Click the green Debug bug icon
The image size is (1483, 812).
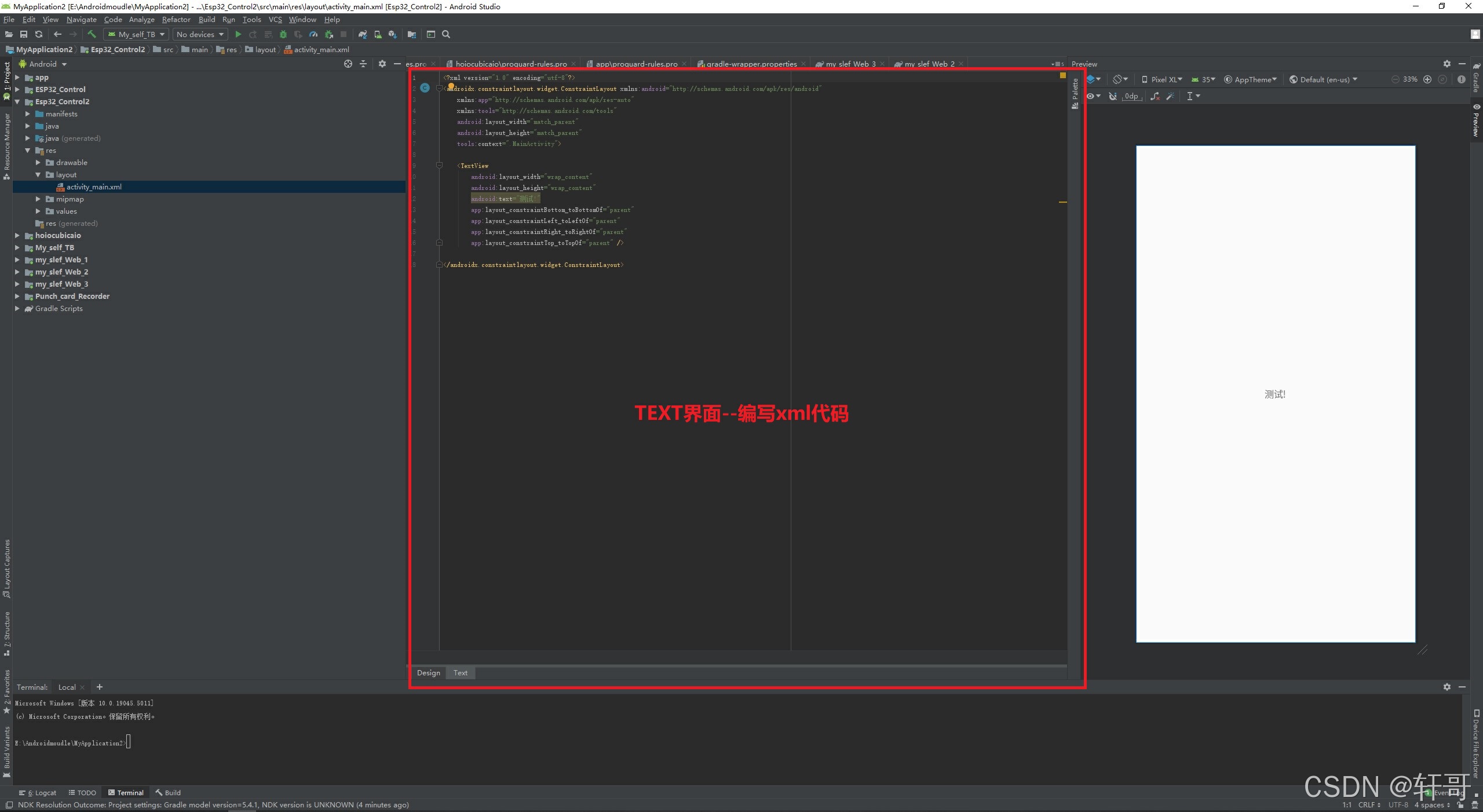(x=283, y=34)
